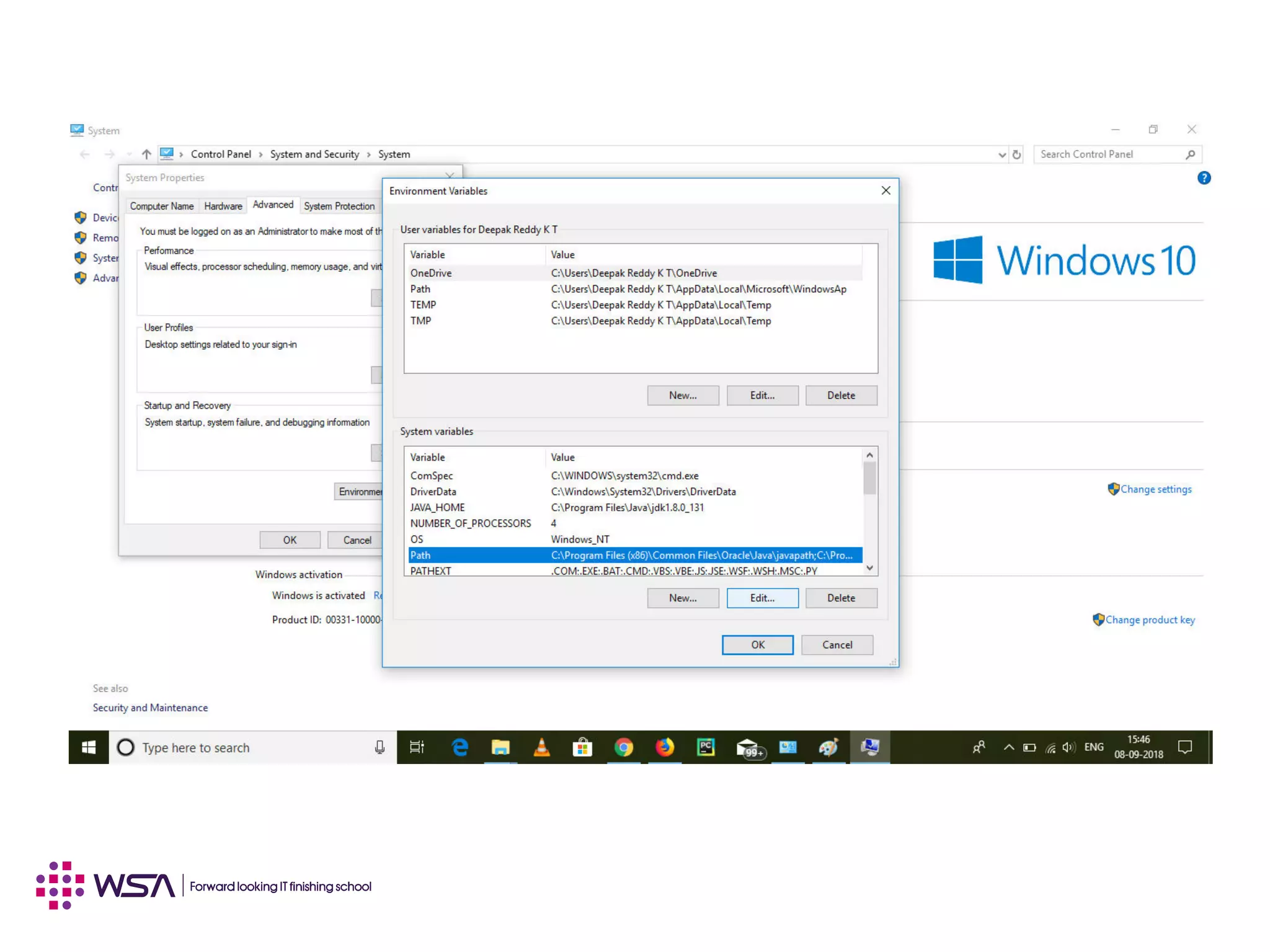Screen dimensions: 1270x952
Task: Select TMP user variable row
Action: pos(635,321)
